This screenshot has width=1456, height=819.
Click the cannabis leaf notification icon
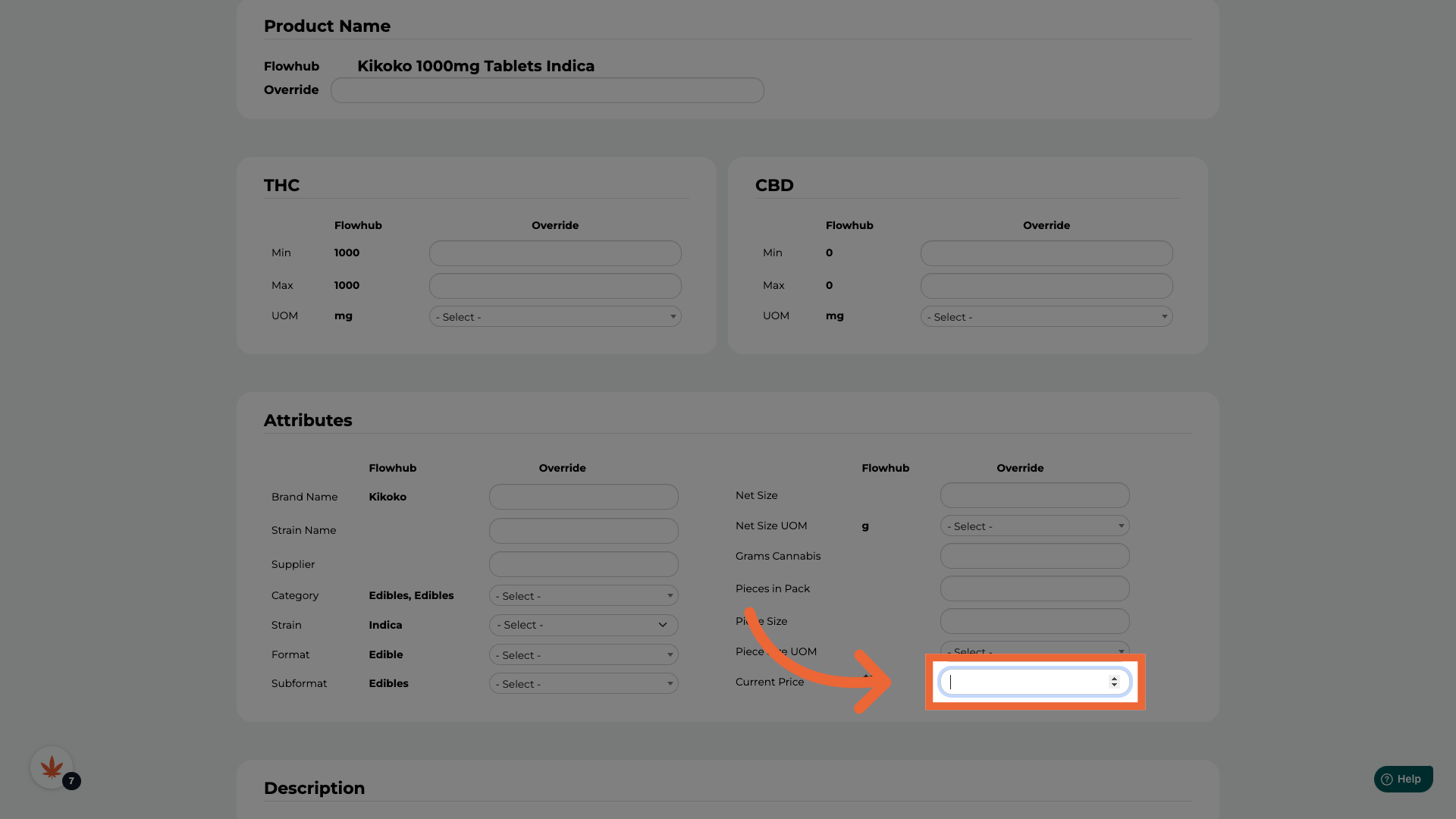tap(52, 767)
